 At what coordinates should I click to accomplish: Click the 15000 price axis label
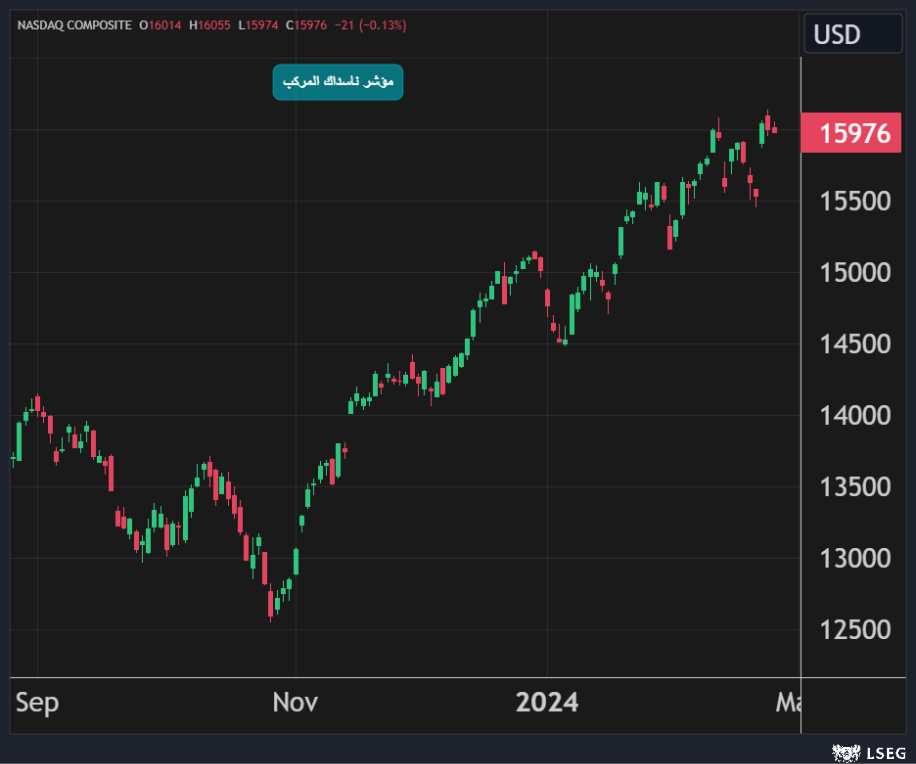point(855,273)
